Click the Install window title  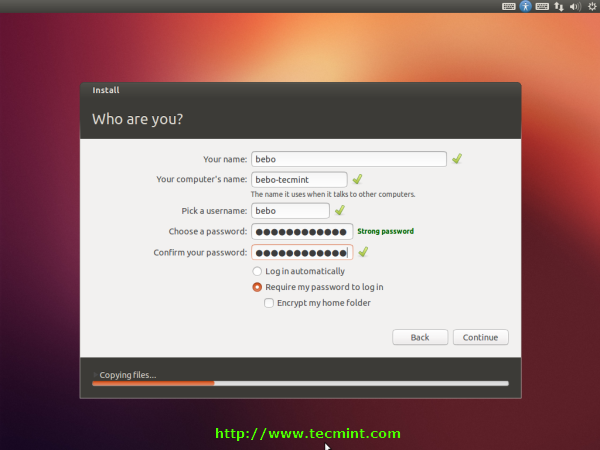point(106,90)
